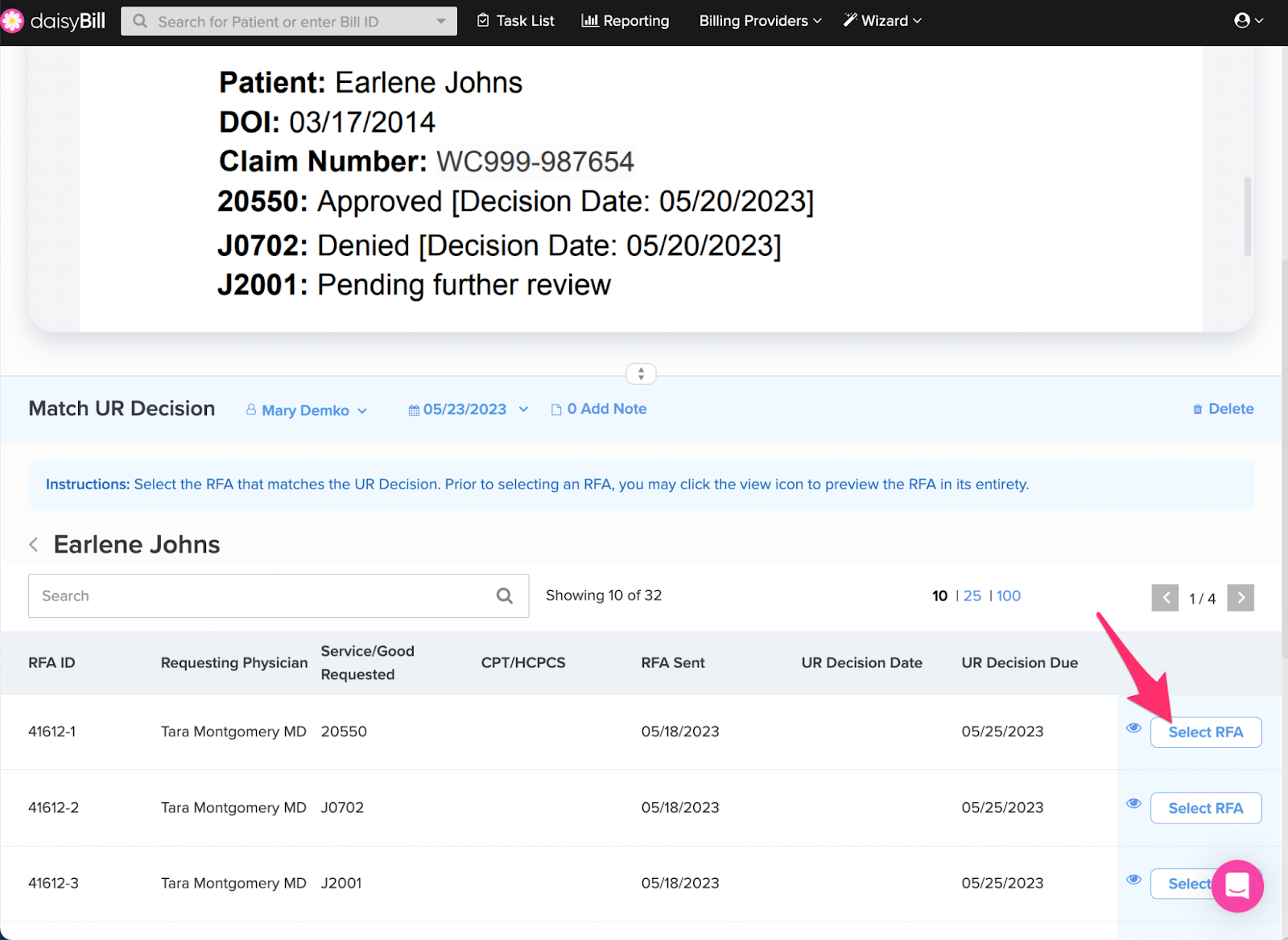
Task: Show 100 results per page
Action: coord(1009,596)
